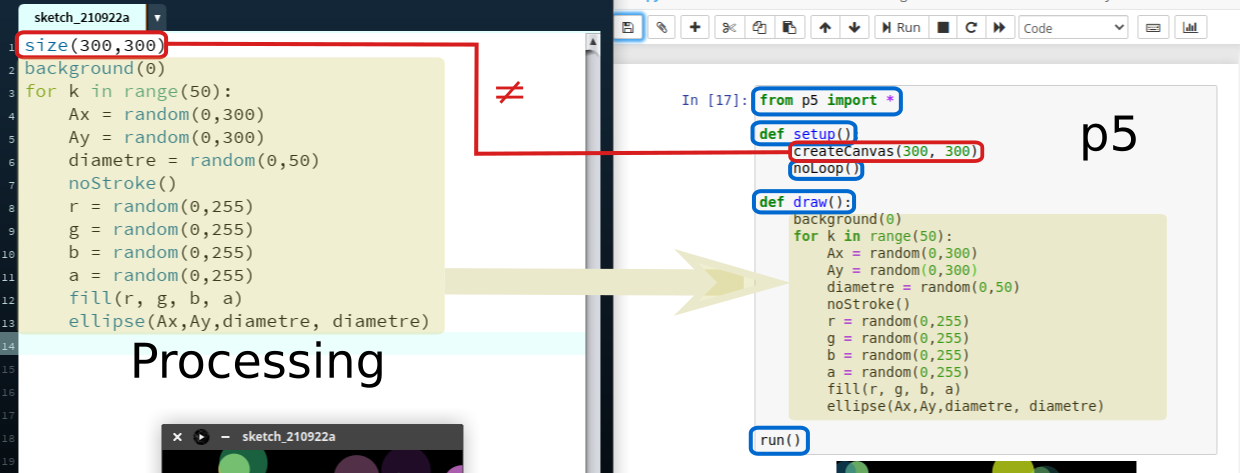Click the bar chart icon in Jupyter toolbar
The image size is (1240, 473).
(1190, 28)
